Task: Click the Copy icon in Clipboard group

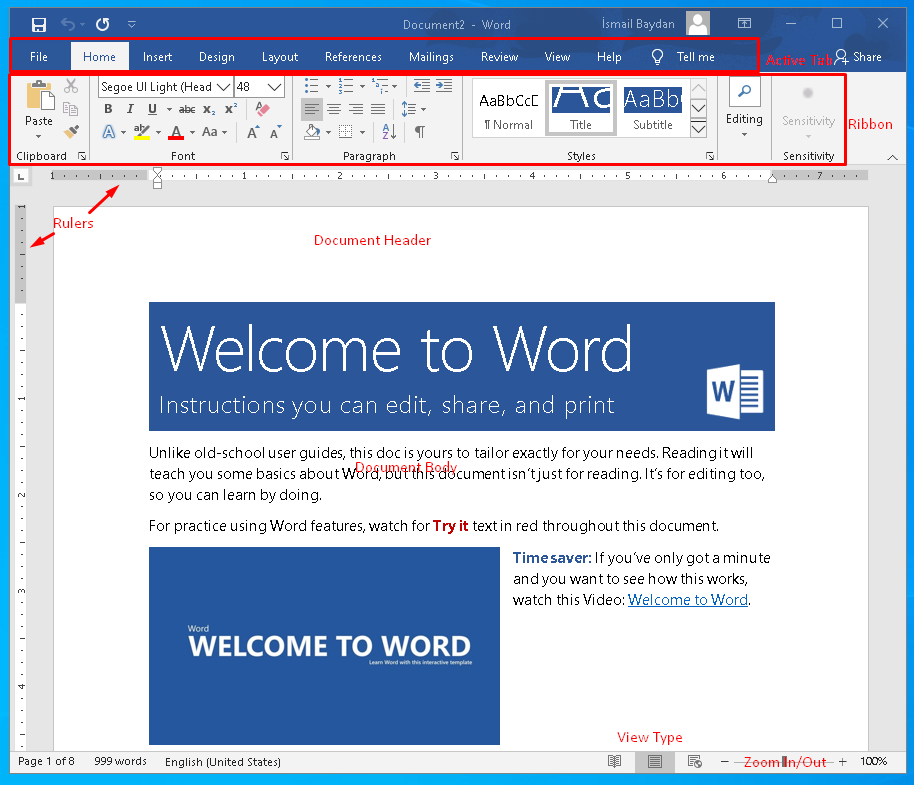Action: 71,109
